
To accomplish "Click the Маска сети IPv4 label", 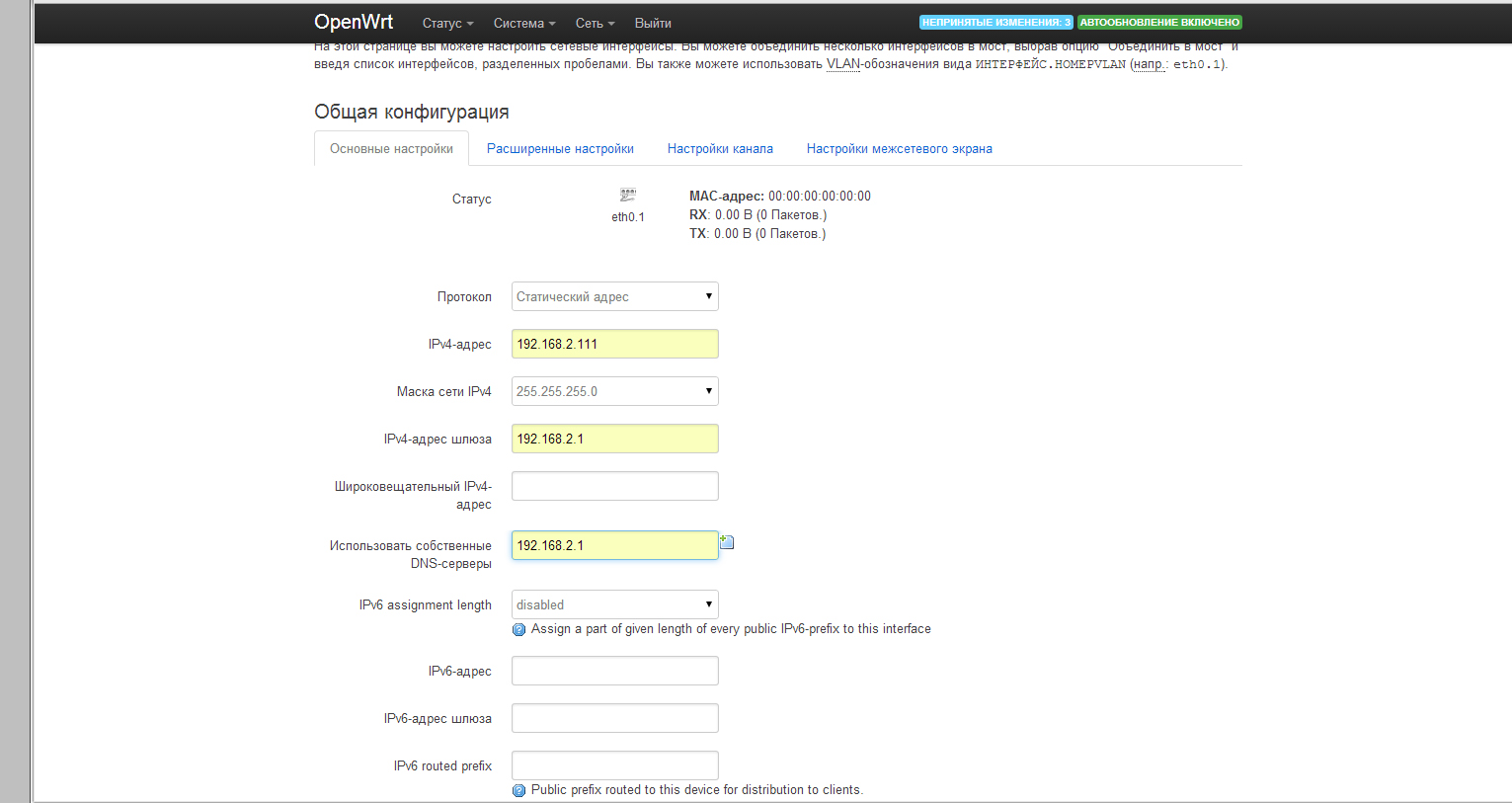I will pos(443,392).
